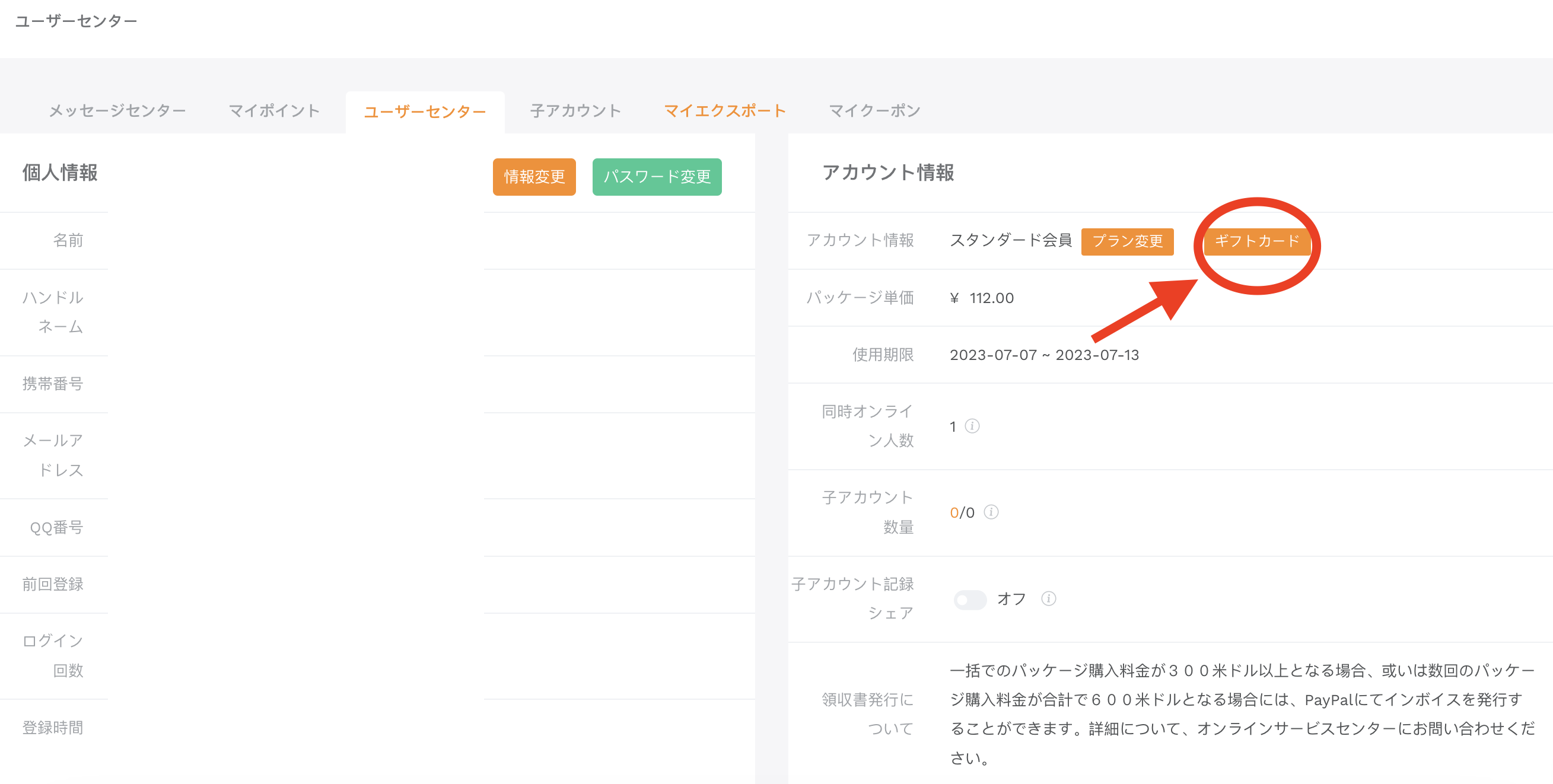Click the 個人情報 heading
The image size is (1553, 784).
[x=60, y=173]
